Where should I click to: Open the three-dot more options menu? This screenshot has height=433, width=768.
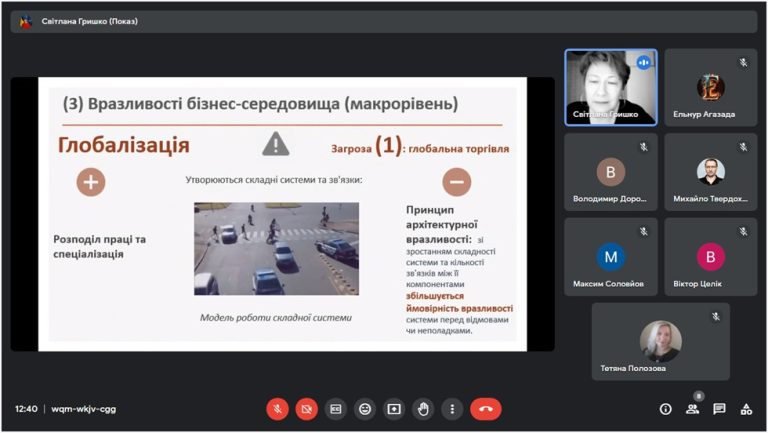point(452,409)
